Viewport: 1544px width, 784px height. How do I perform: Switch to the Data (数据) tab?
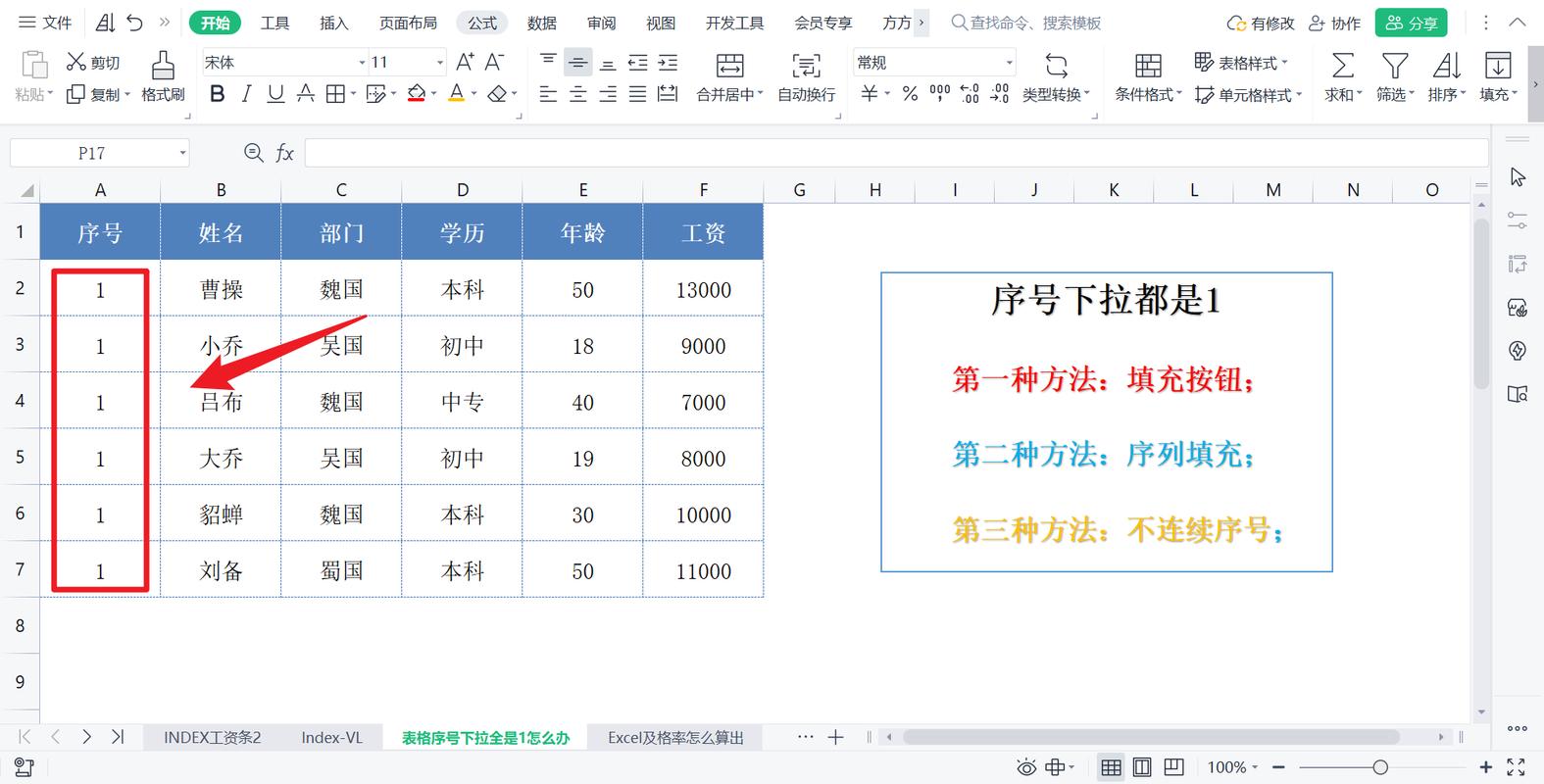[x=542, y=23]
